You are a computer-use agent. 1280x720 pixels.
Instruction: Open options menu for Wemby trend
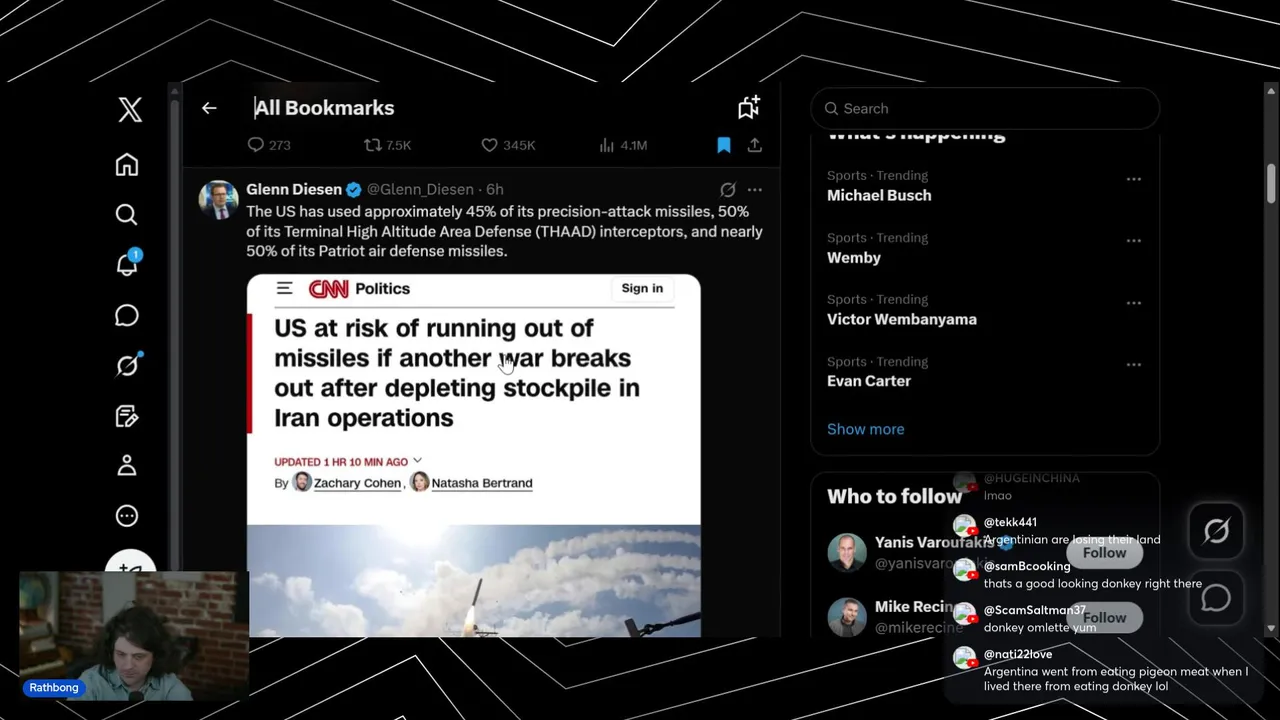point(1134,241)
